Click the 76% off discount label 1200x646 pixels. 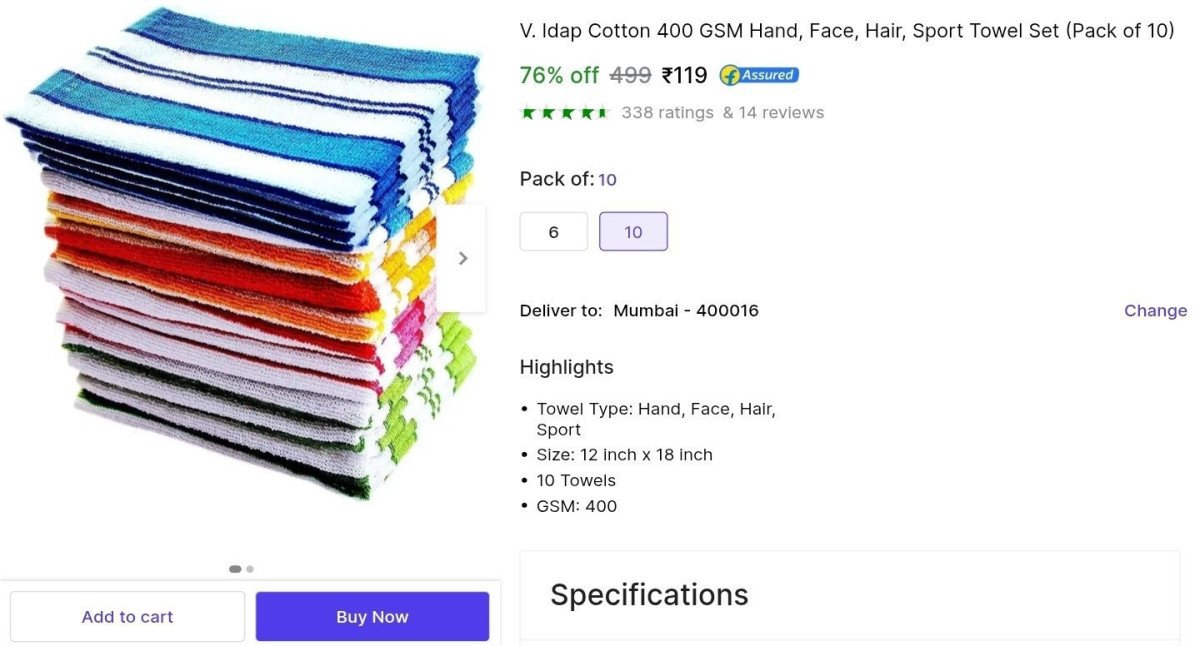559,75
